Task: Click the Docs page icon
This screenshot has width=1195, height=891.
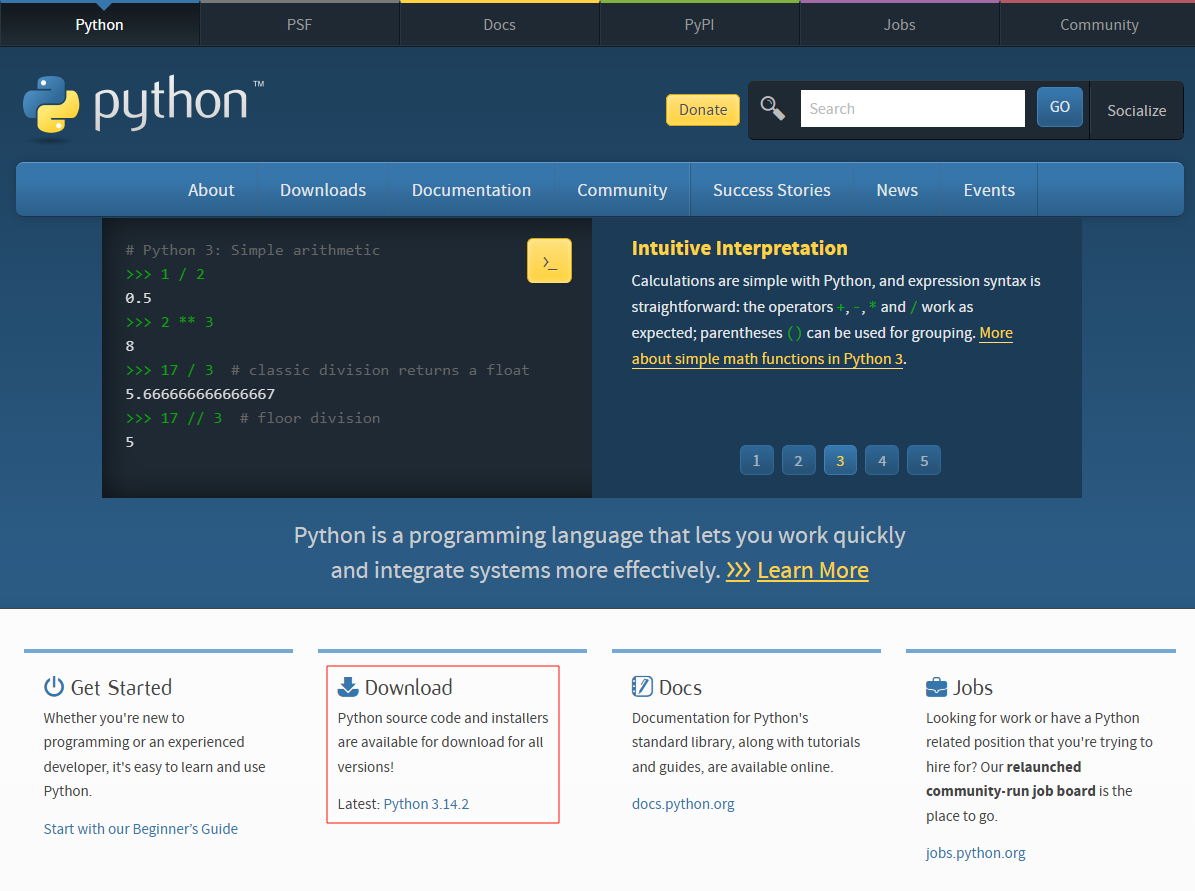Action: (x=640, y=686)
